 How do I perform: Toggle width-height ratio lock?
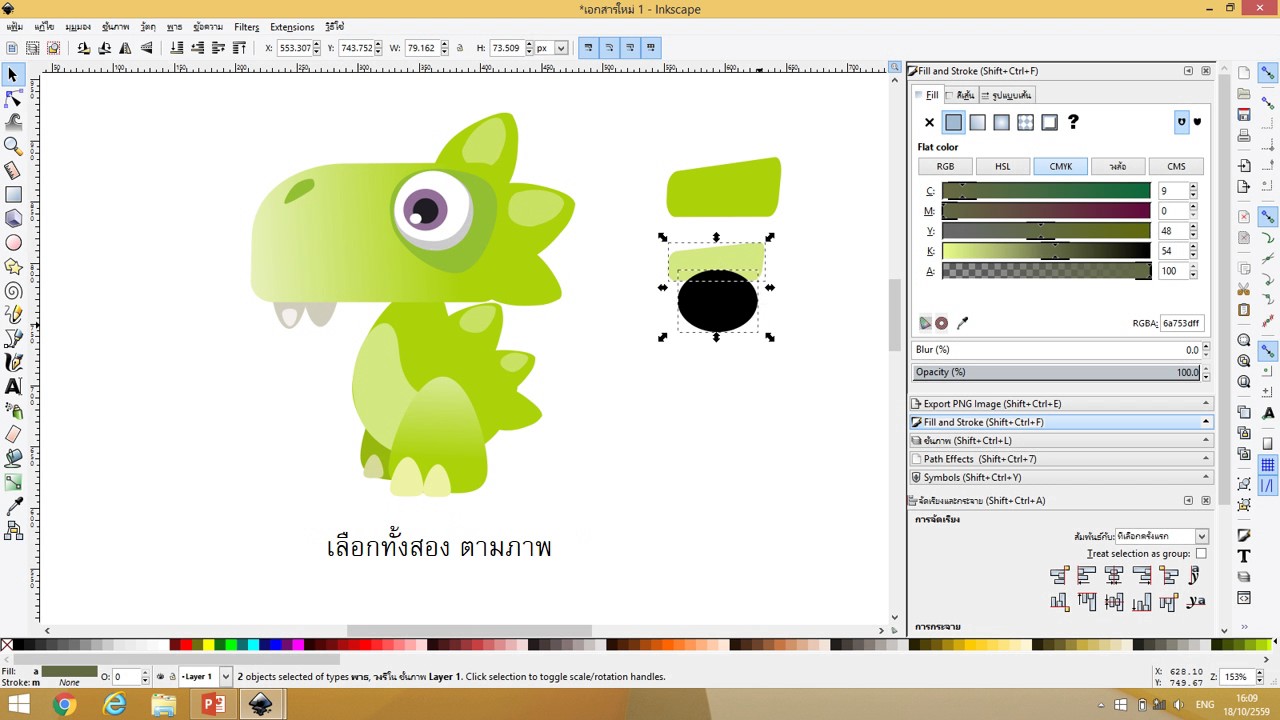click(460, 48)
